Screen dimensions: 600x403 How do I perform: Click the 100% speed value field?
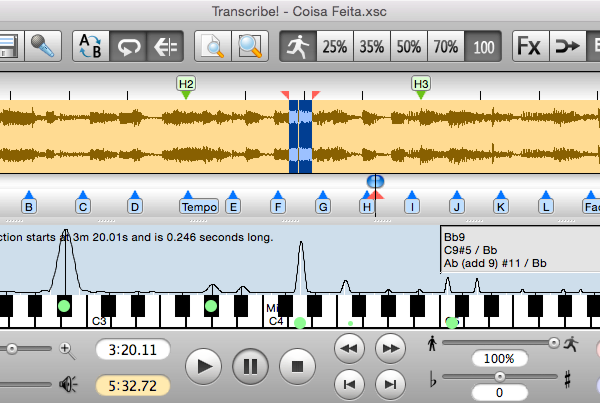click(x=499, y=359)
